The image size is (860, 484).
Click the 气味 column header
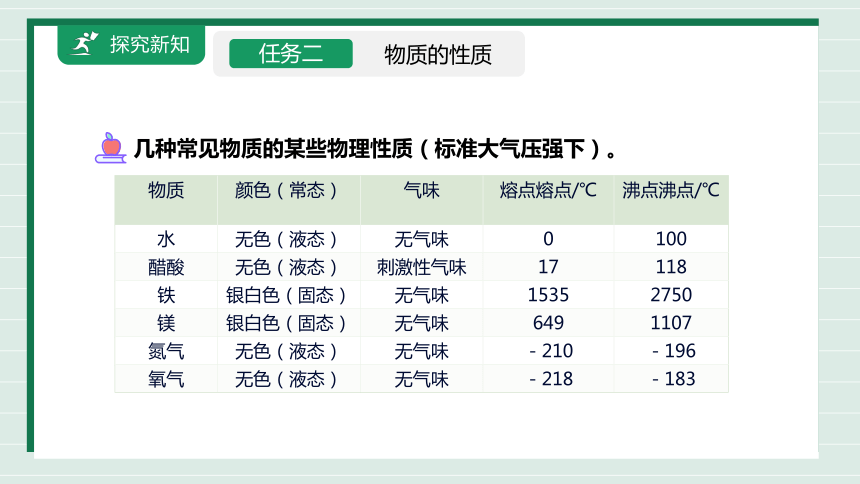click(421, 190)
